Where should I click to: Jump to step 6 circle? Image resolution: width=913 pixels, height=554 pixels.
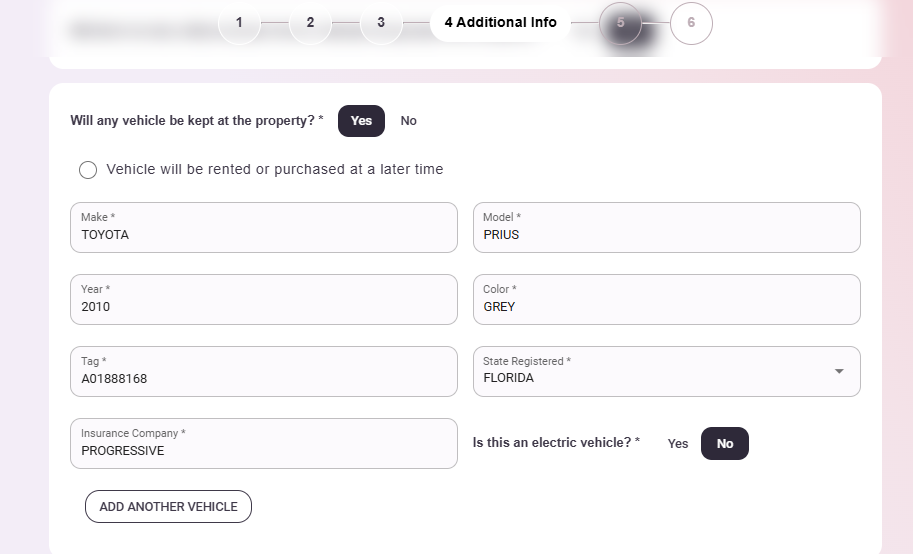691,23
